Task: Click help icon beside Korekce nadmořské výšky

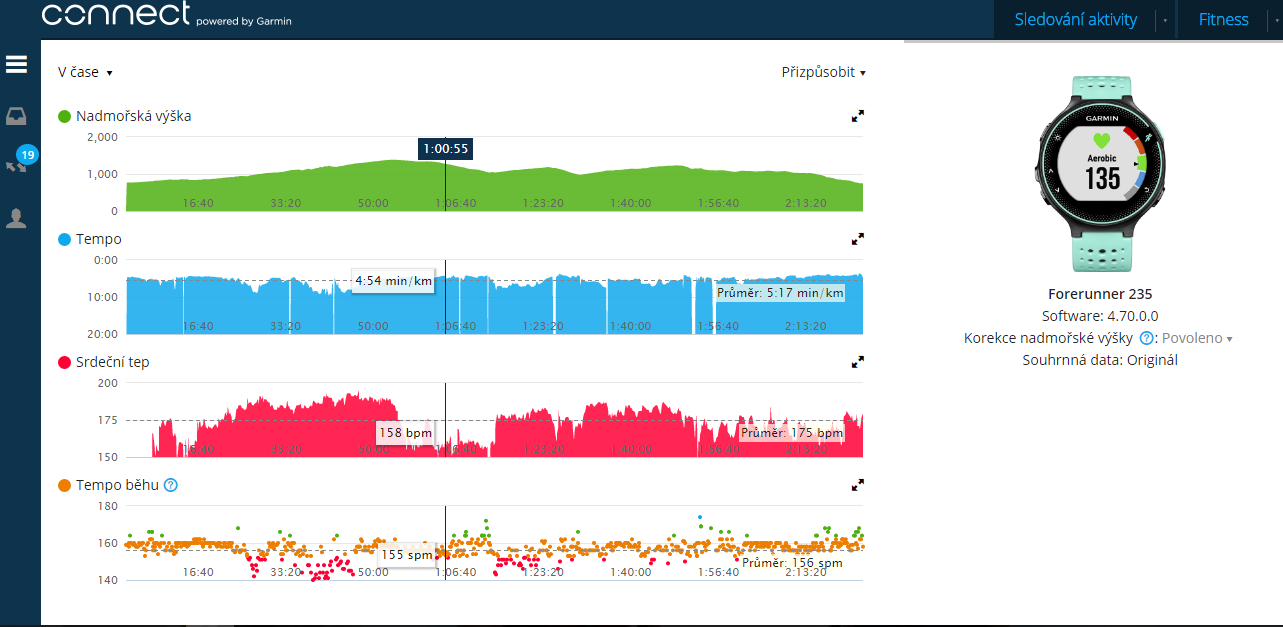Action: pyautogui.click(x=1146, y=338)
